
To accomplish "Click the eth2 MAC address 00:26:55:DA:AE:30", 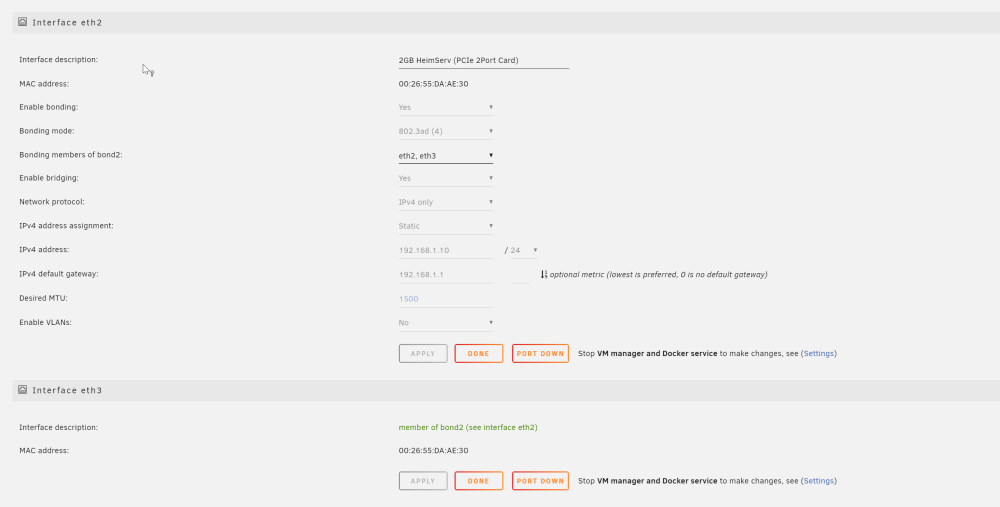I will pos(434,84).
